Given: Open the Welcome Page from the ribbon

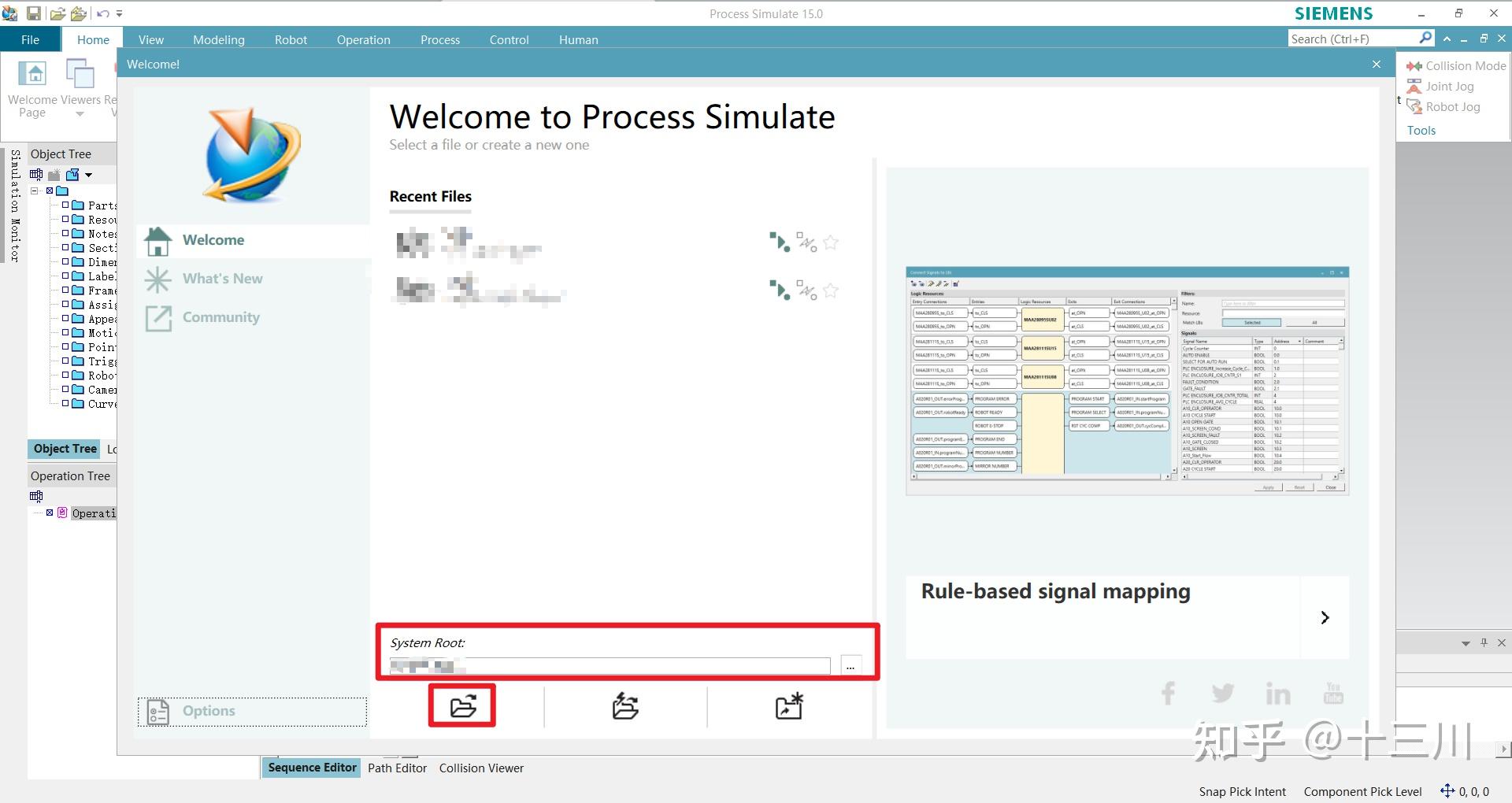Looking at the screenshot, I should pos(31,87).
